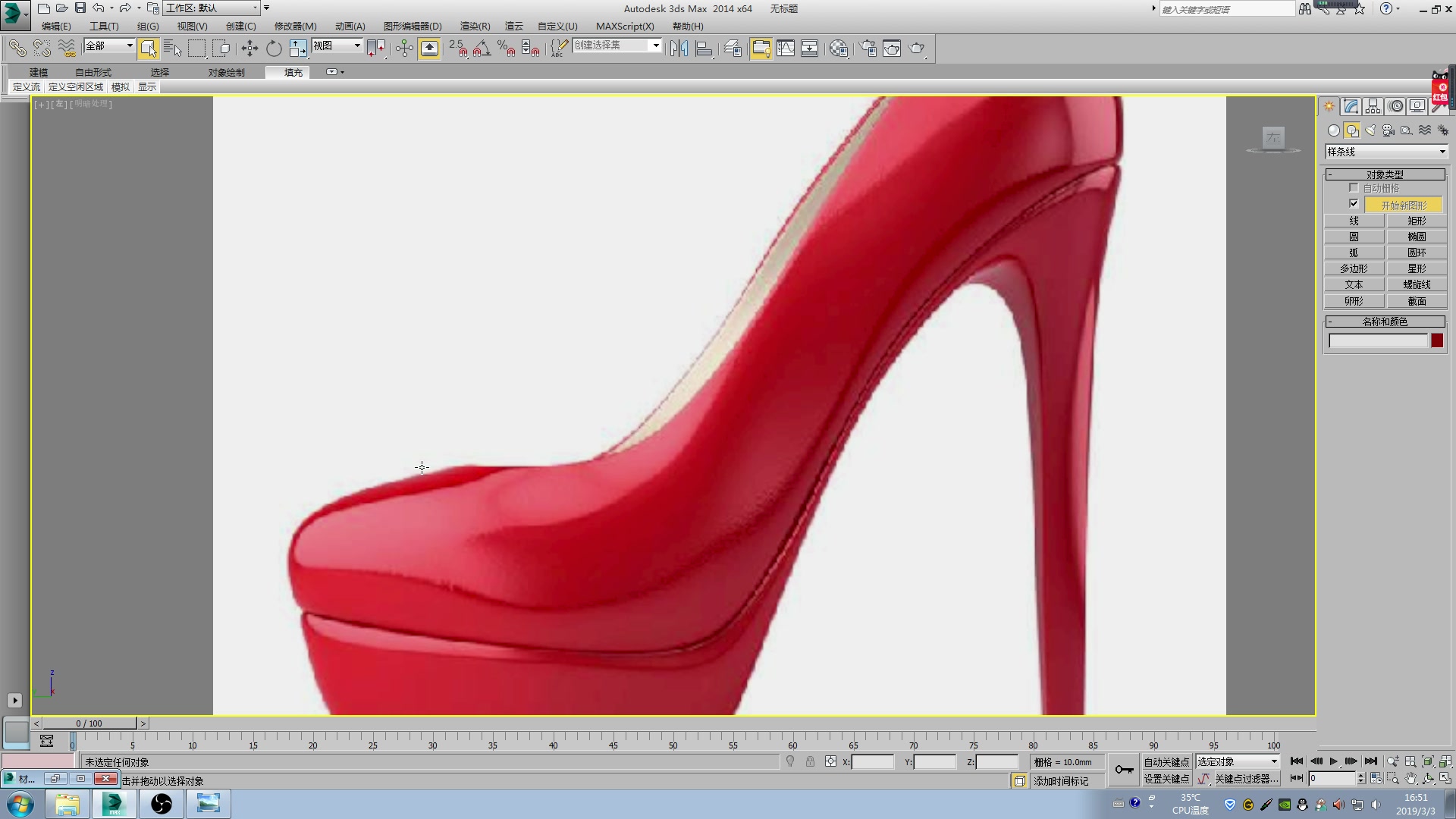Select the Move tool in the main toolbar
The image size is (1456, 819).
click(249, 49)
